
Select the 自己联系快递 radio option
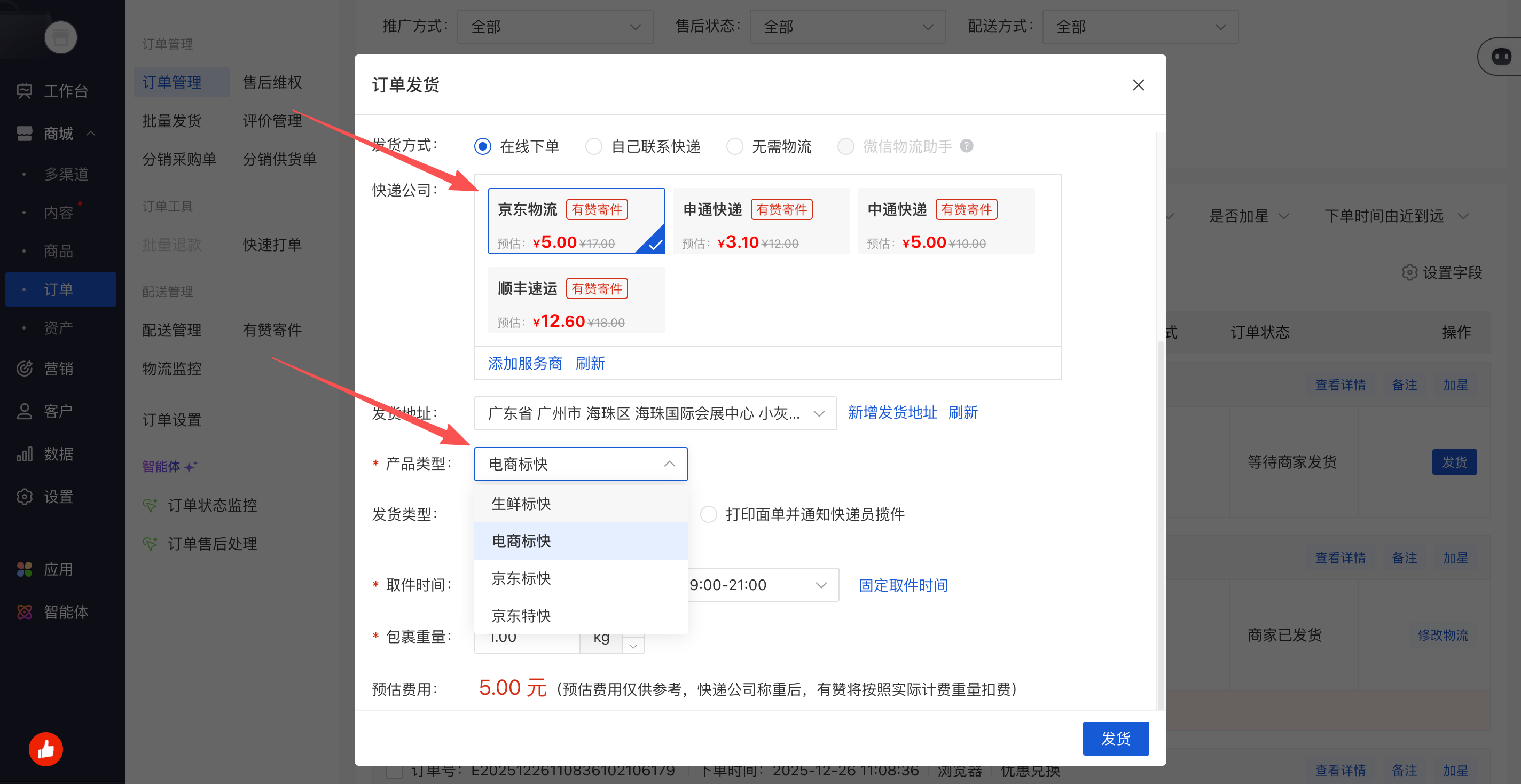pos(593,146)
